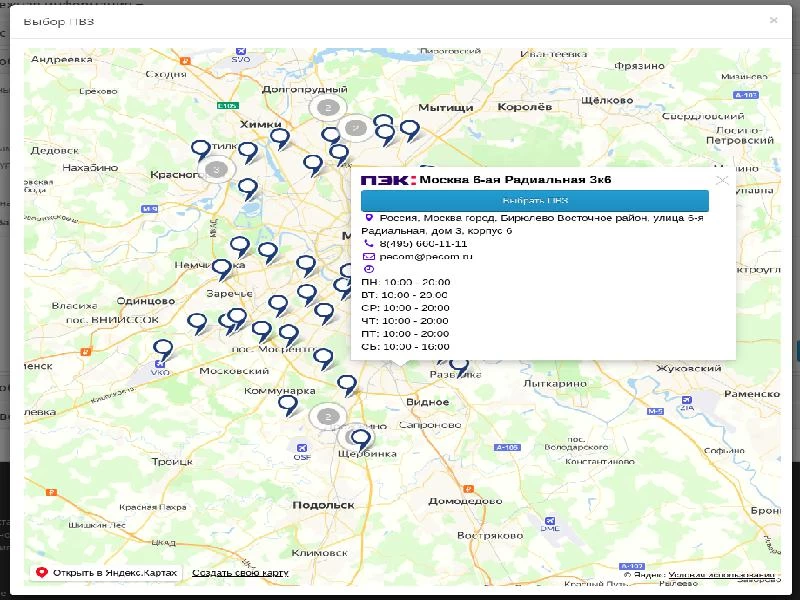Click the A-105 road sign
The height and width of the screenshot is (600, 800).
pyautogui.click(x=508, y=447)
